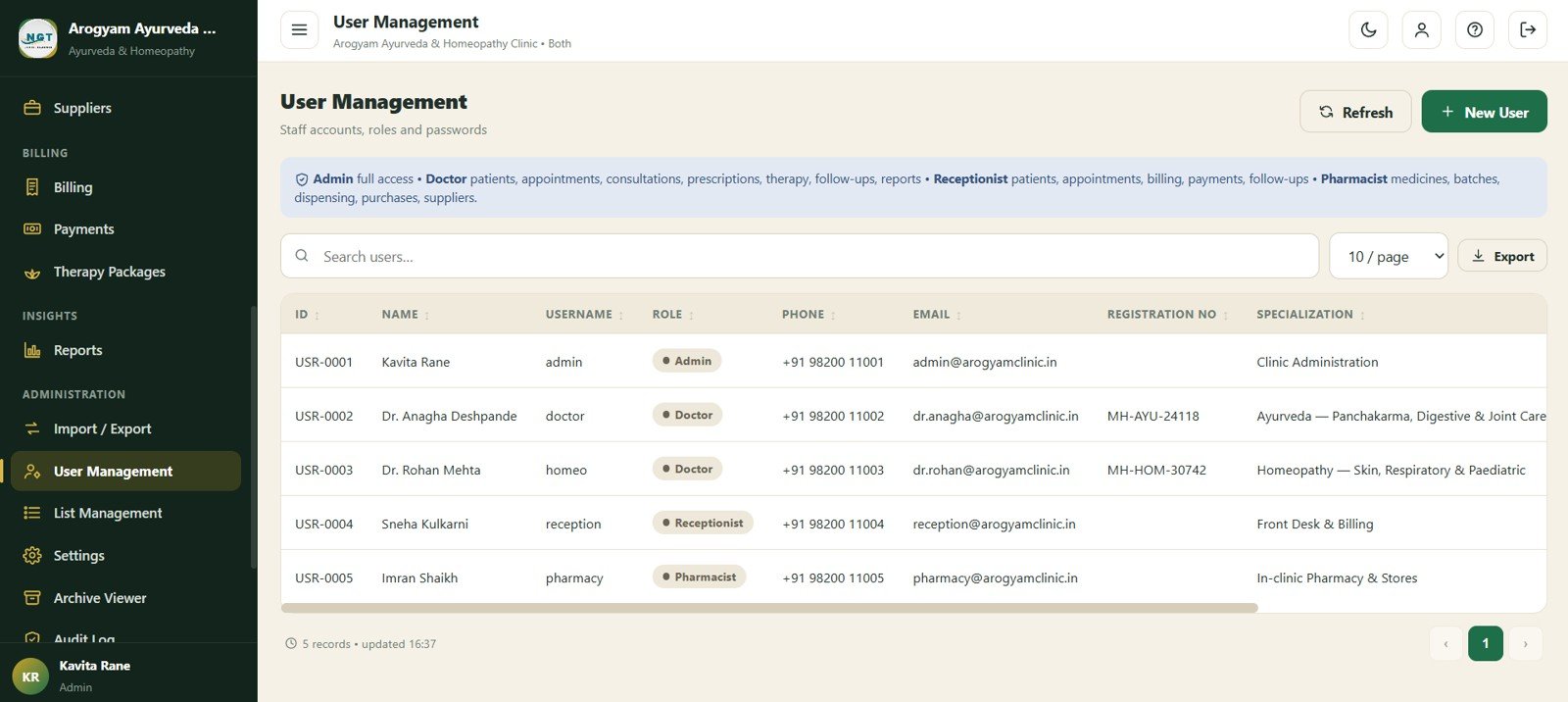The image size is (1568, 702).
Task: Click email dr.anagha@arogyamclinic.in
Action: [996, 416]
